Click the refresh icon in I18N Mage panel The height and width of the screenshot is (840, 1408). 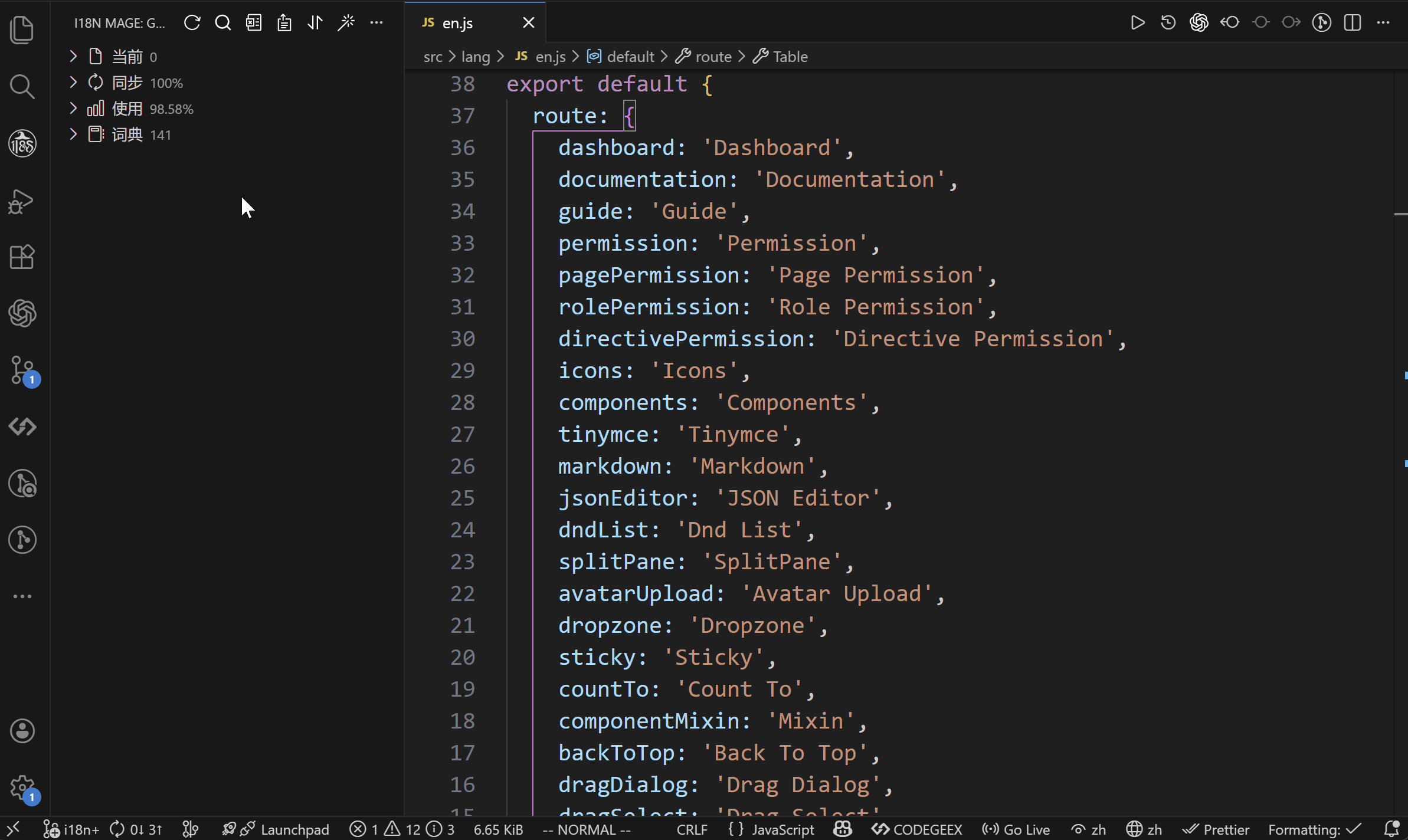[x=192, y=23]
